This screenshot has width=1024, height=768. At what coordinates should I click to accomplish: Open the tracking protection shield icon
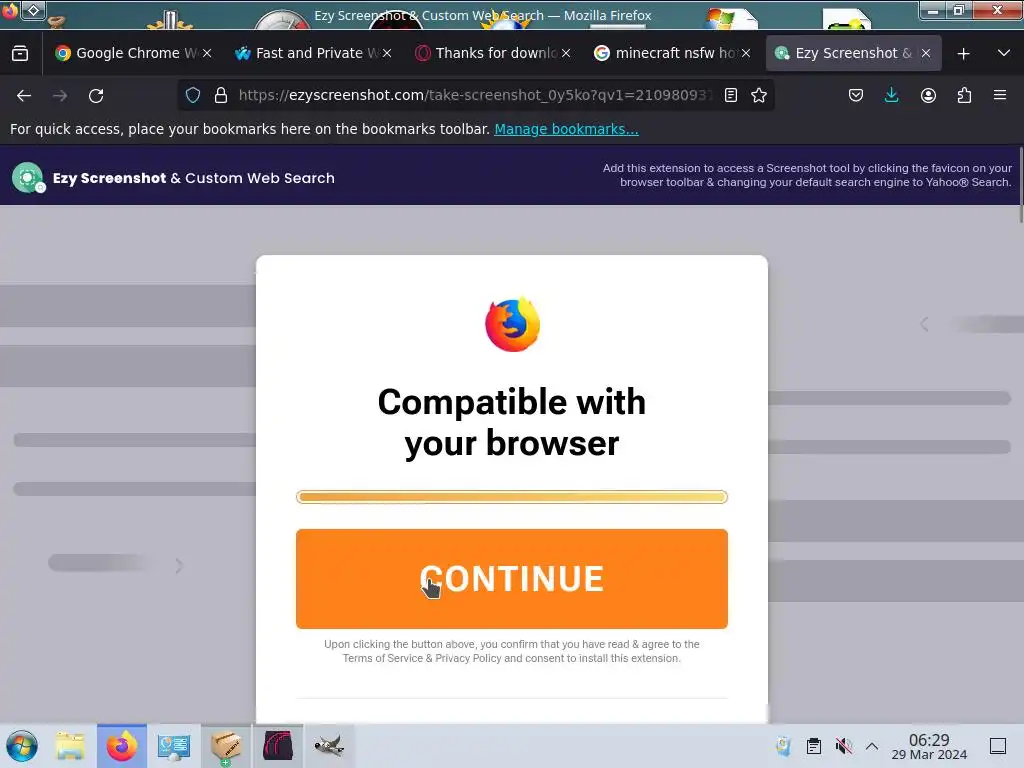[x=193, y=95]
